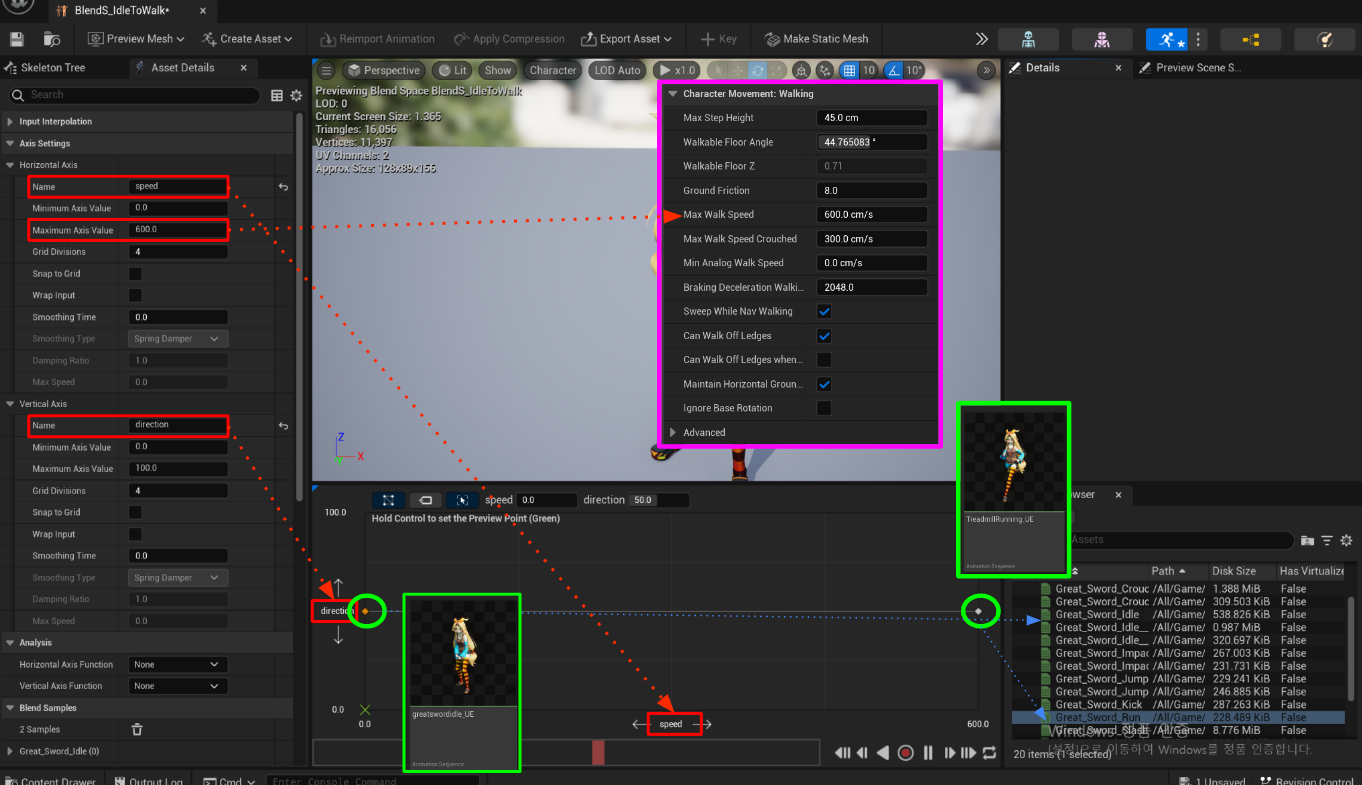Delete blend samples with trash icon

[x=137, y=730]
